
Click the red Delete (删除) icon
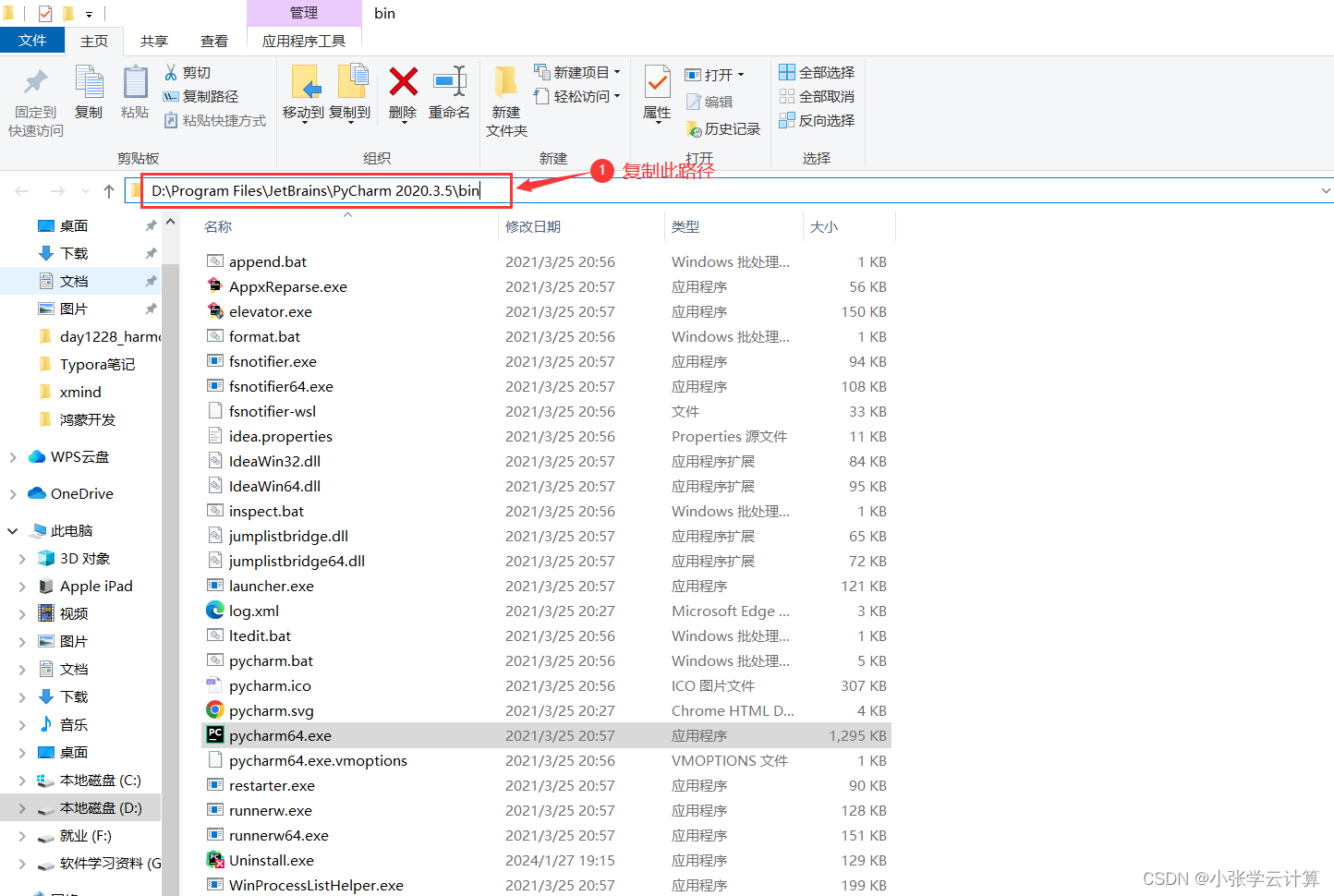point(403,81)
